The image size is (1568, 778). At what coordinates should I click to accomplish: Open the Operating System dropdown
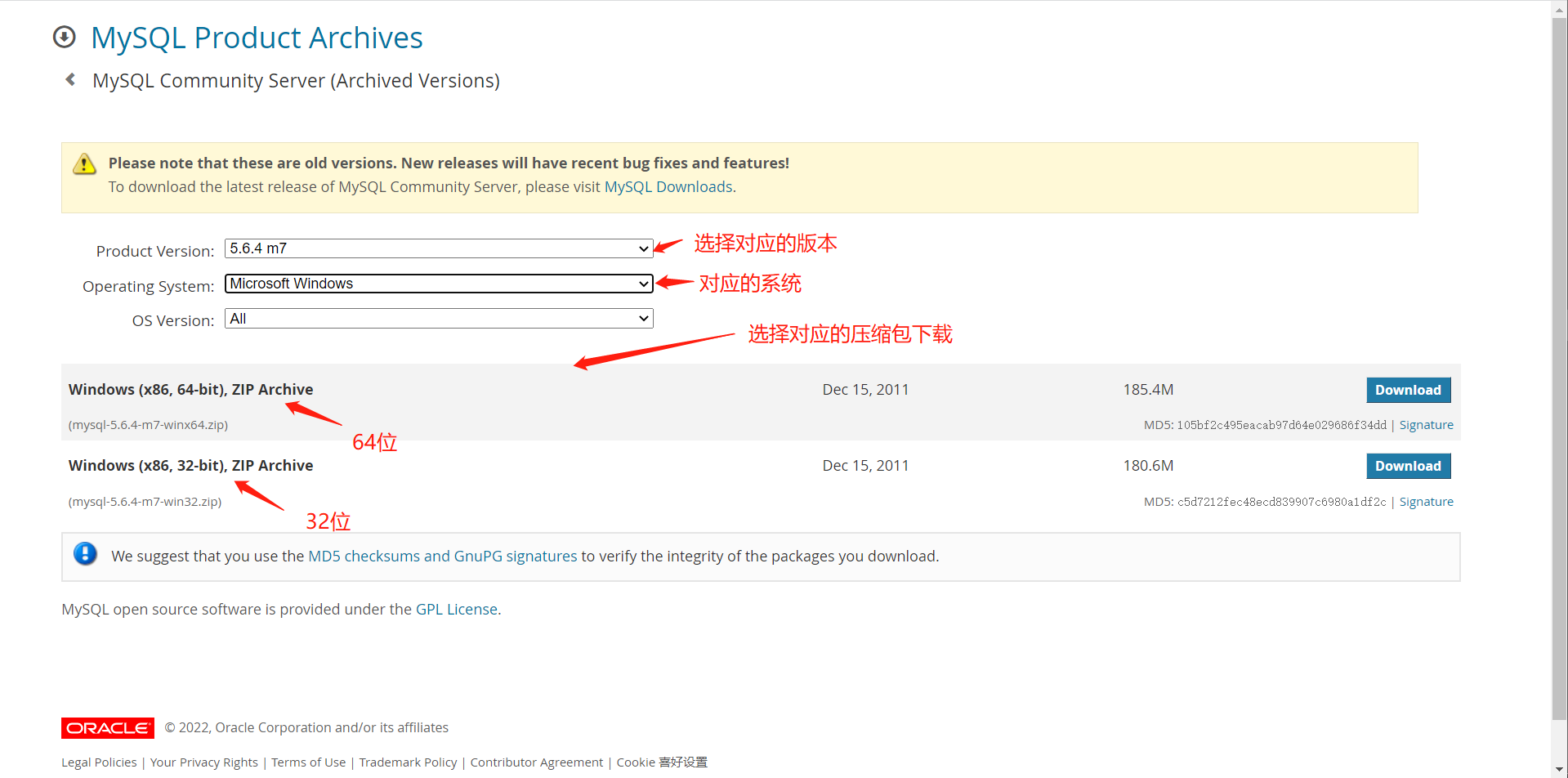point(439,284)
